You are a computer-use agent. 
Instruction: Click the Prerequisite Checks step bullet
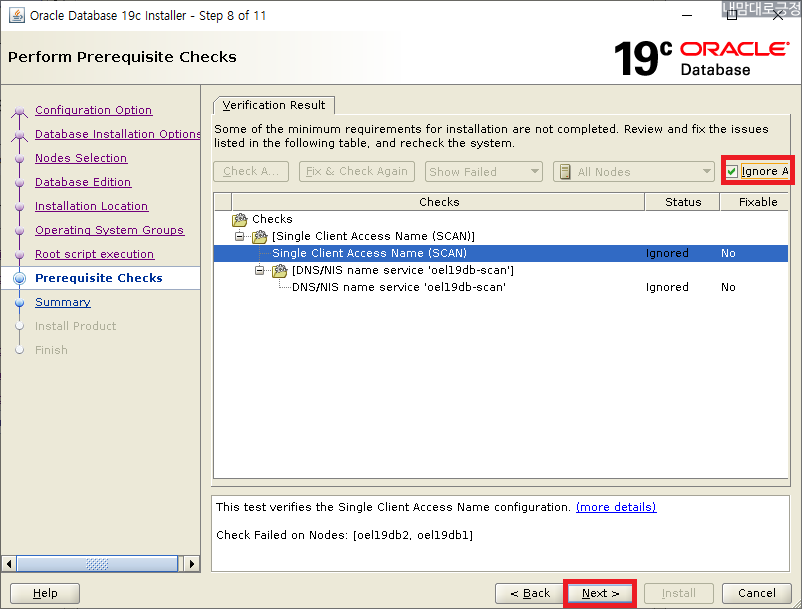coord(19,278)
